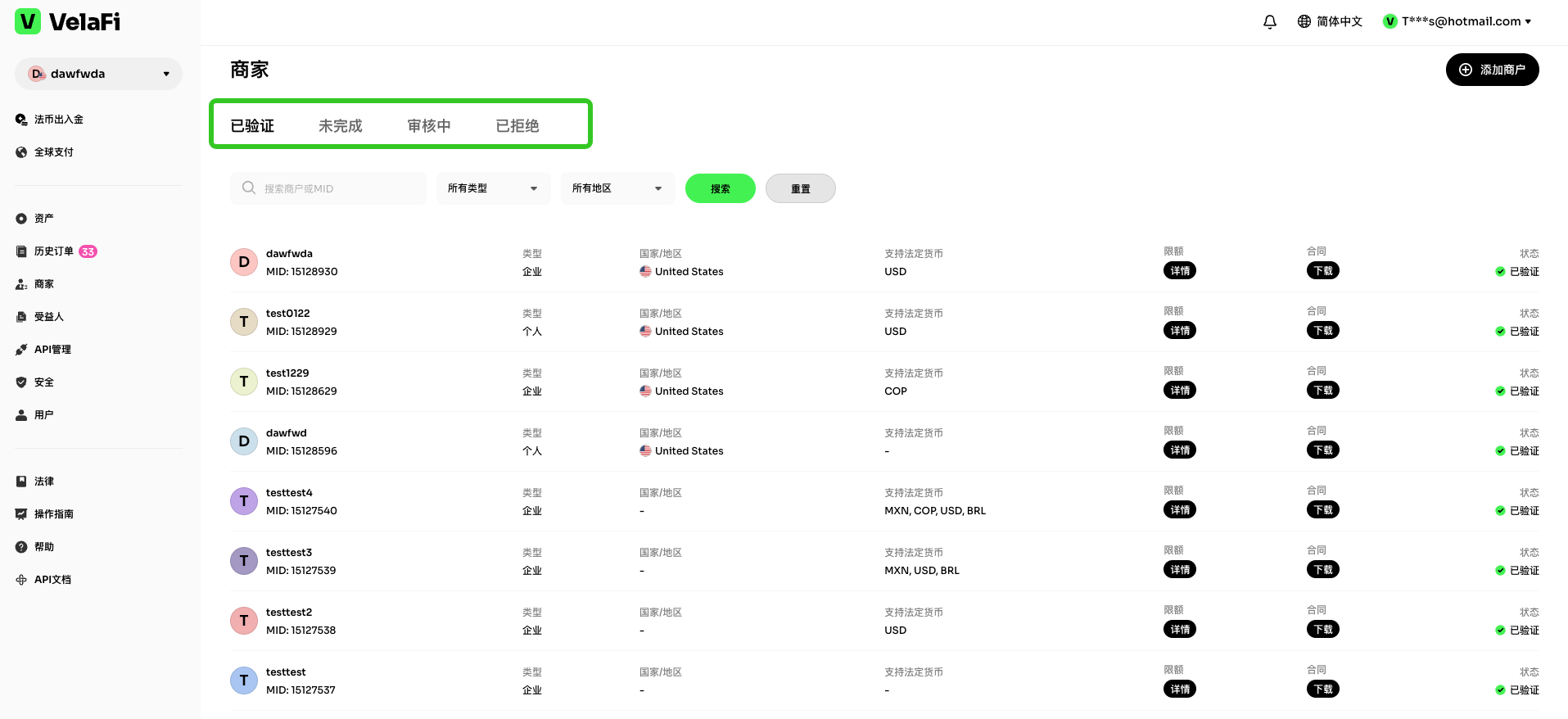The height and width of the screenshot is (719, 1568).
Task: Click the notification bell icon
Action: click(1269, 22)
